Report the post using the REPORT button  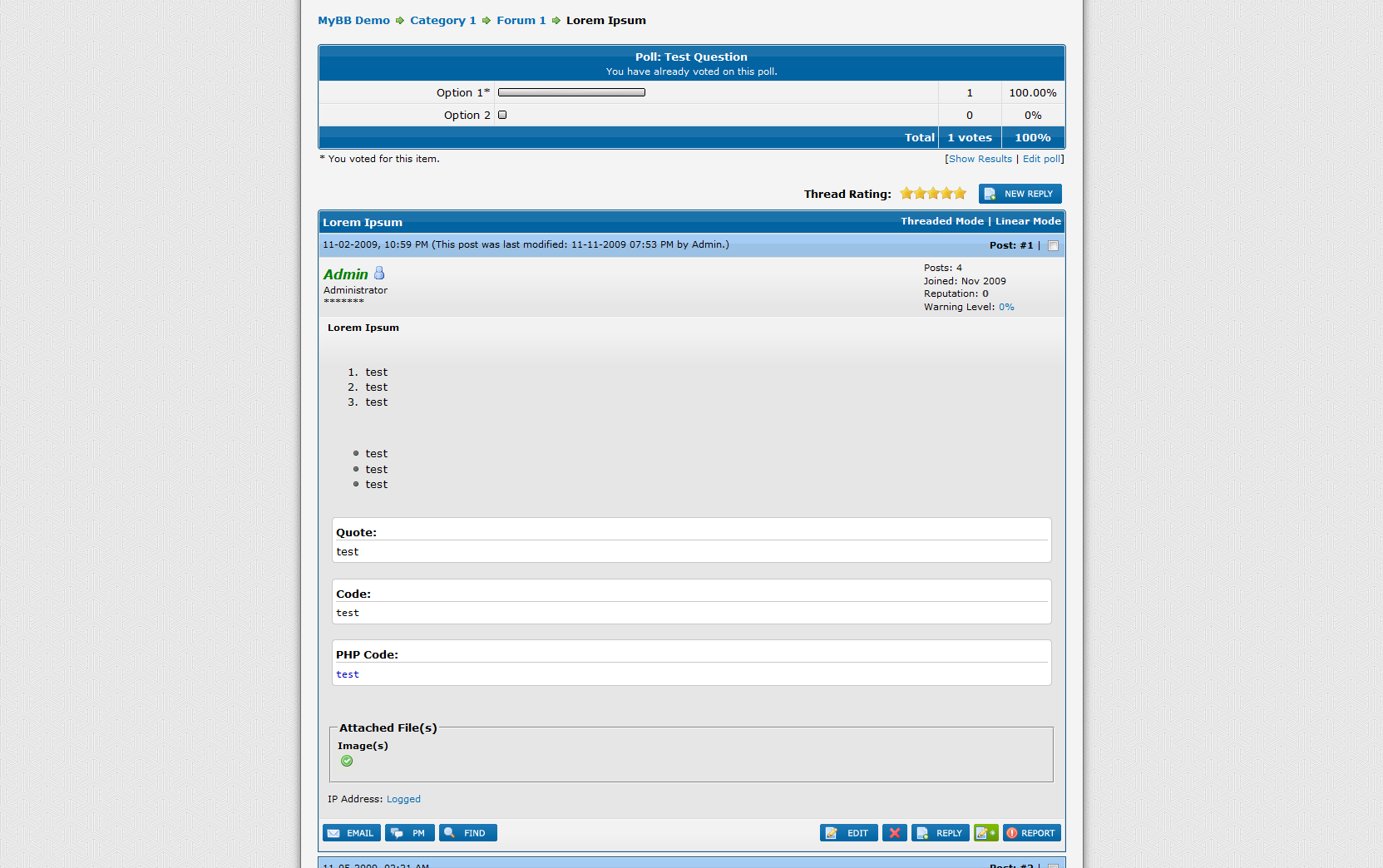click(x=1031, y=833)
